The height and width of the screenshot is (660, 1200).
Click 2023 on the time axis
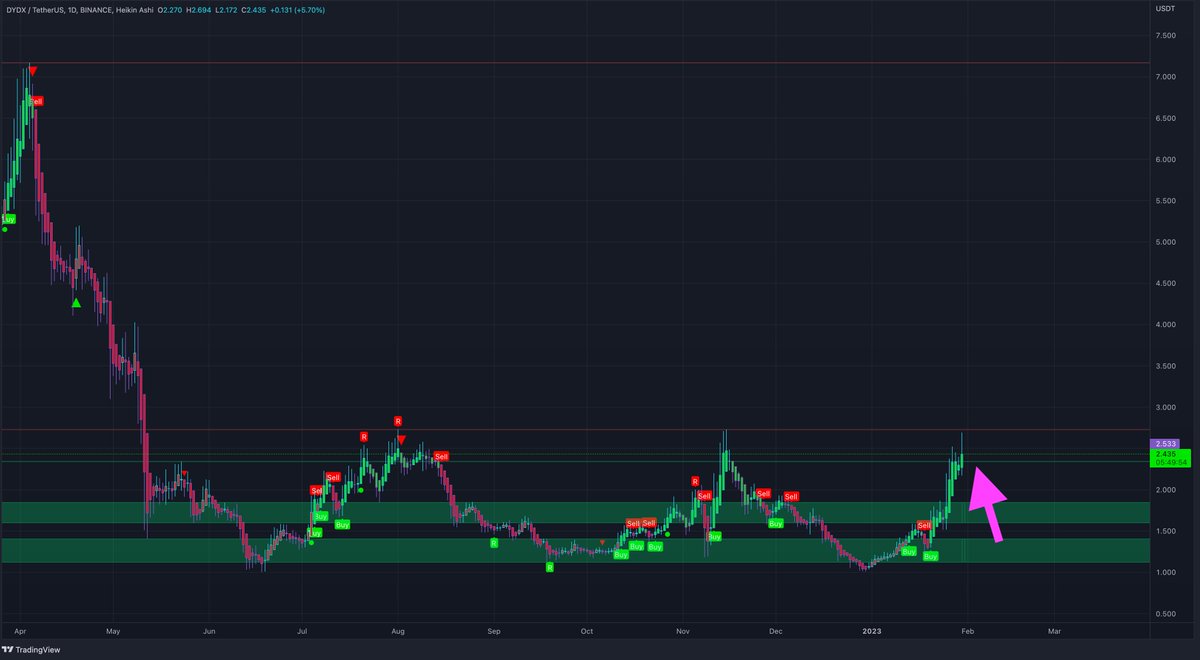click(x=872, y=632)
